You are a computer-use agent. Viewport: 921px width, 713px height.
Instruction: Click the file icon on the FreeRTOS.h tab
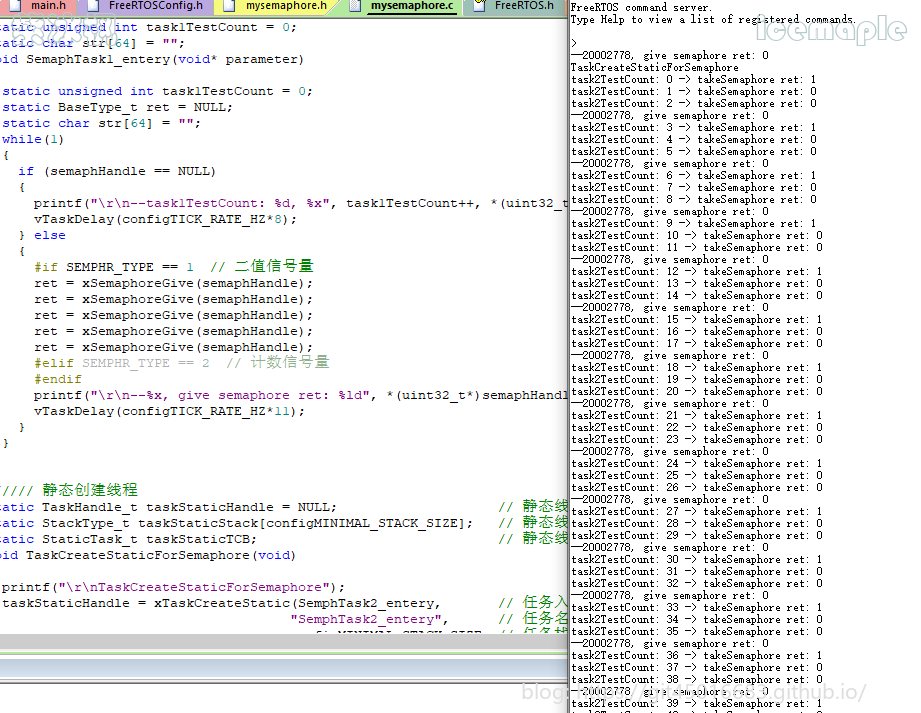[x=480, y=6]
